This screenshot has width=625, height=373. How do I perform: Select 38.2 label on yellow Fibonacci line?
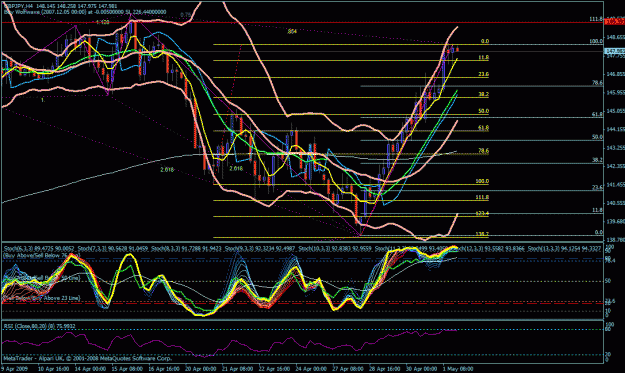(x=483, y=95)
